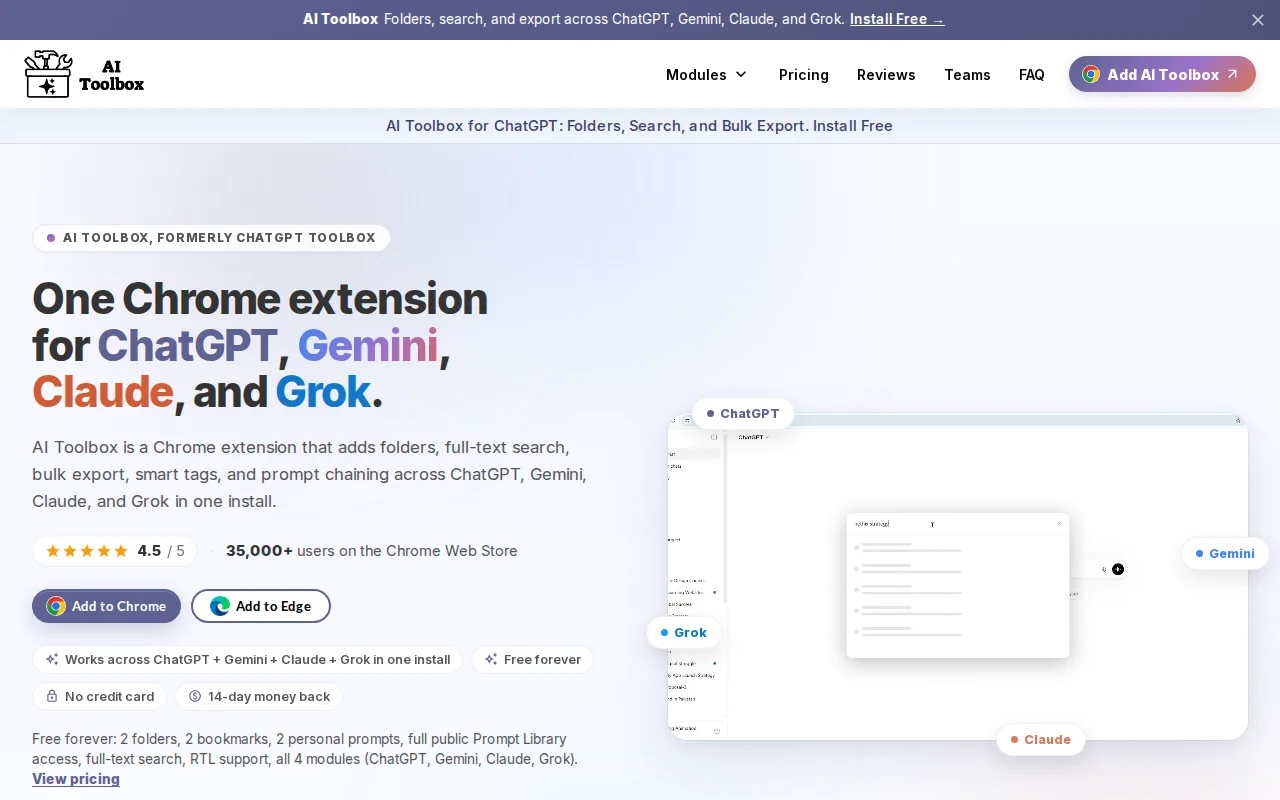Click the sparkle icon beside Free forever
Viewport: 1280px width, 800px height.
(x=491, y=659)
